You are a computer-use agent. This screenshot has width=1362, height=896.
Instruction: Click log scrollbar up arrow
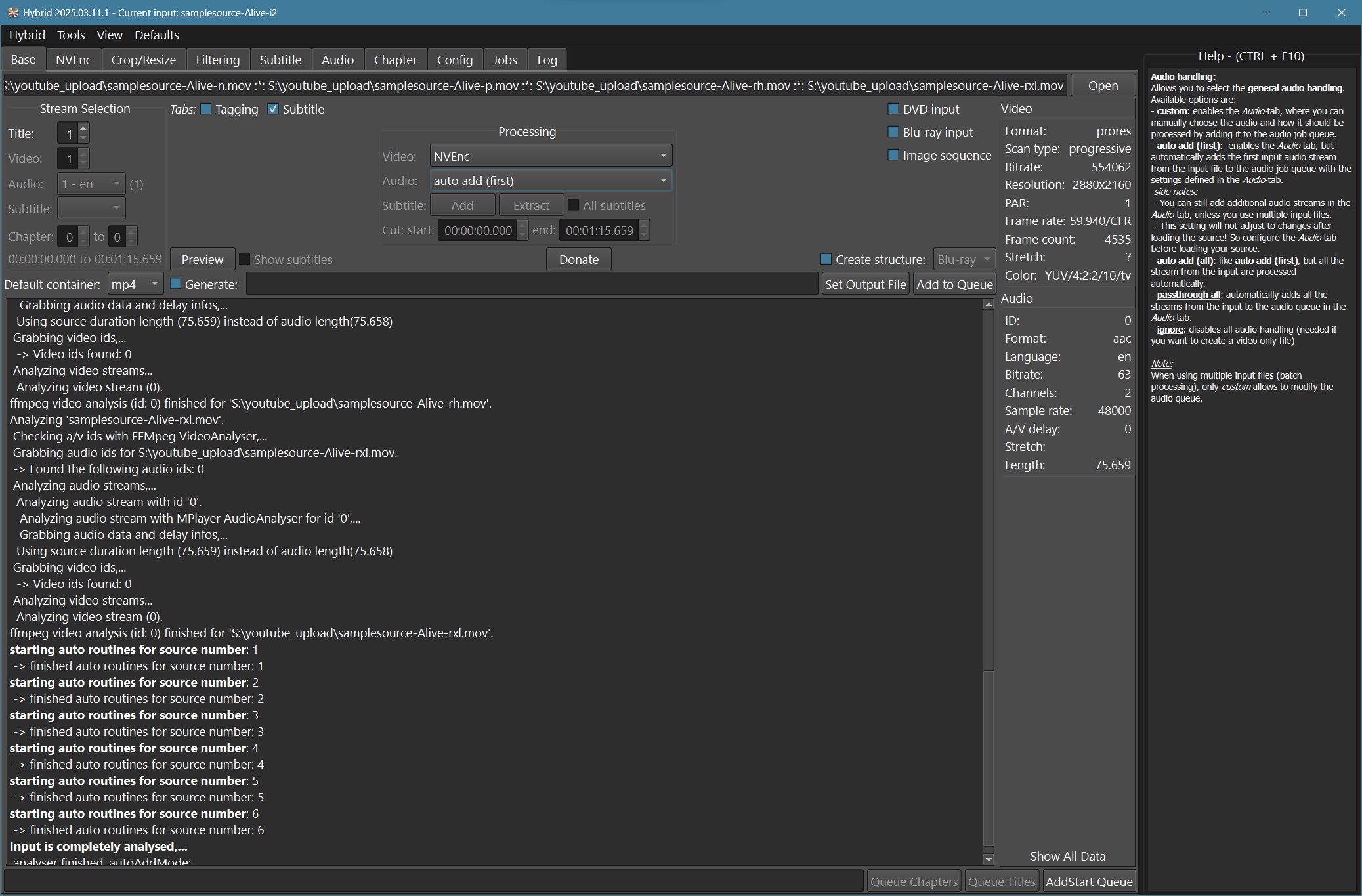click(989, 305)
